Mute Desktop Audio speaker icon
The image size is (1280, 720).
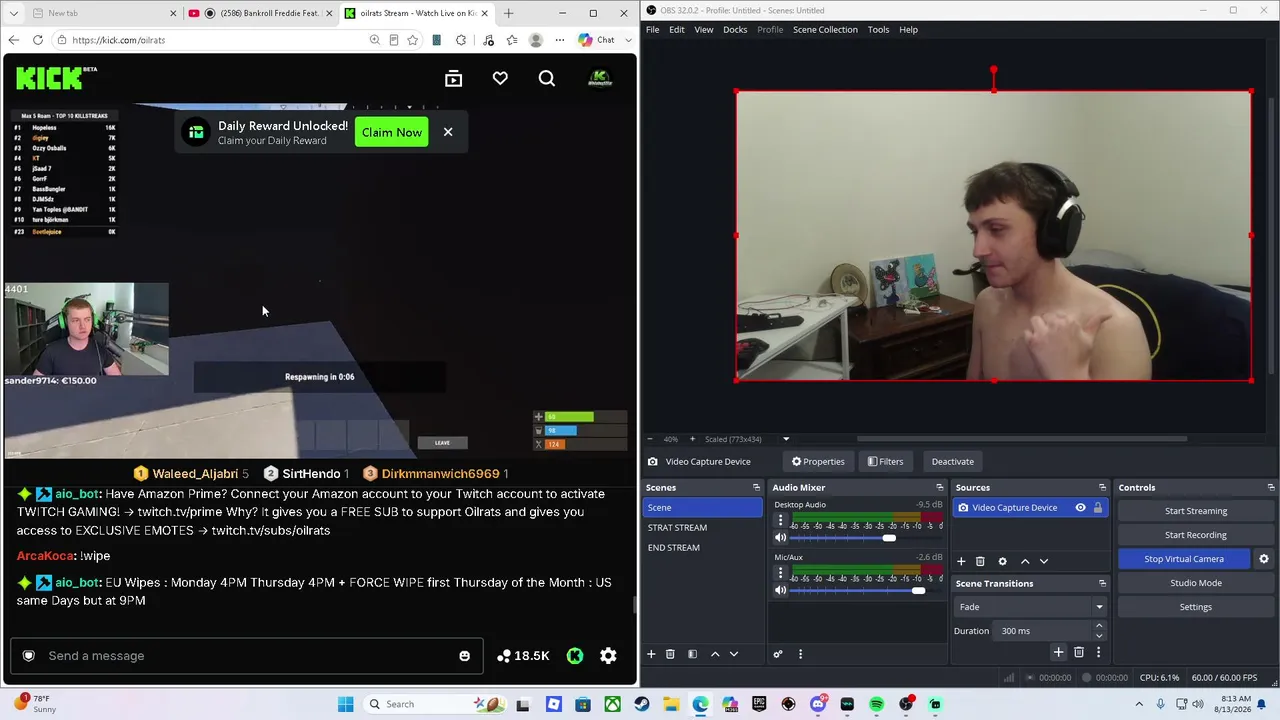tap(781, 538)
